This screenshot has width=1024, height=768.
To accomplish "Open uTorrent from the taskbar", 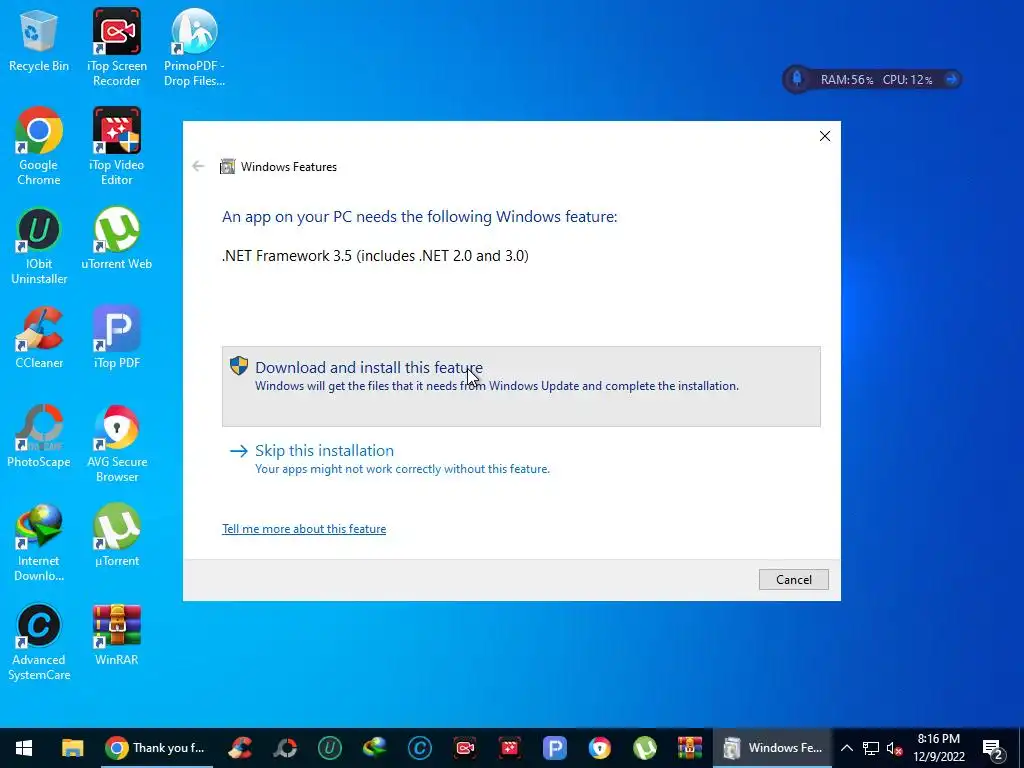I will [645, 748].
